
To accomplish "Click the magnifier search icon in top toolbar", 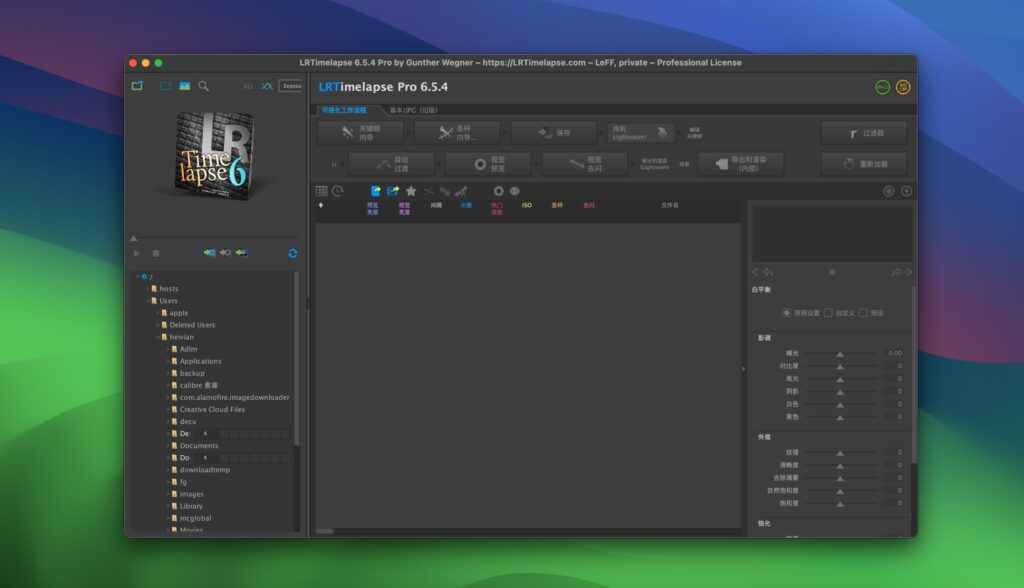I will [203, 86].
